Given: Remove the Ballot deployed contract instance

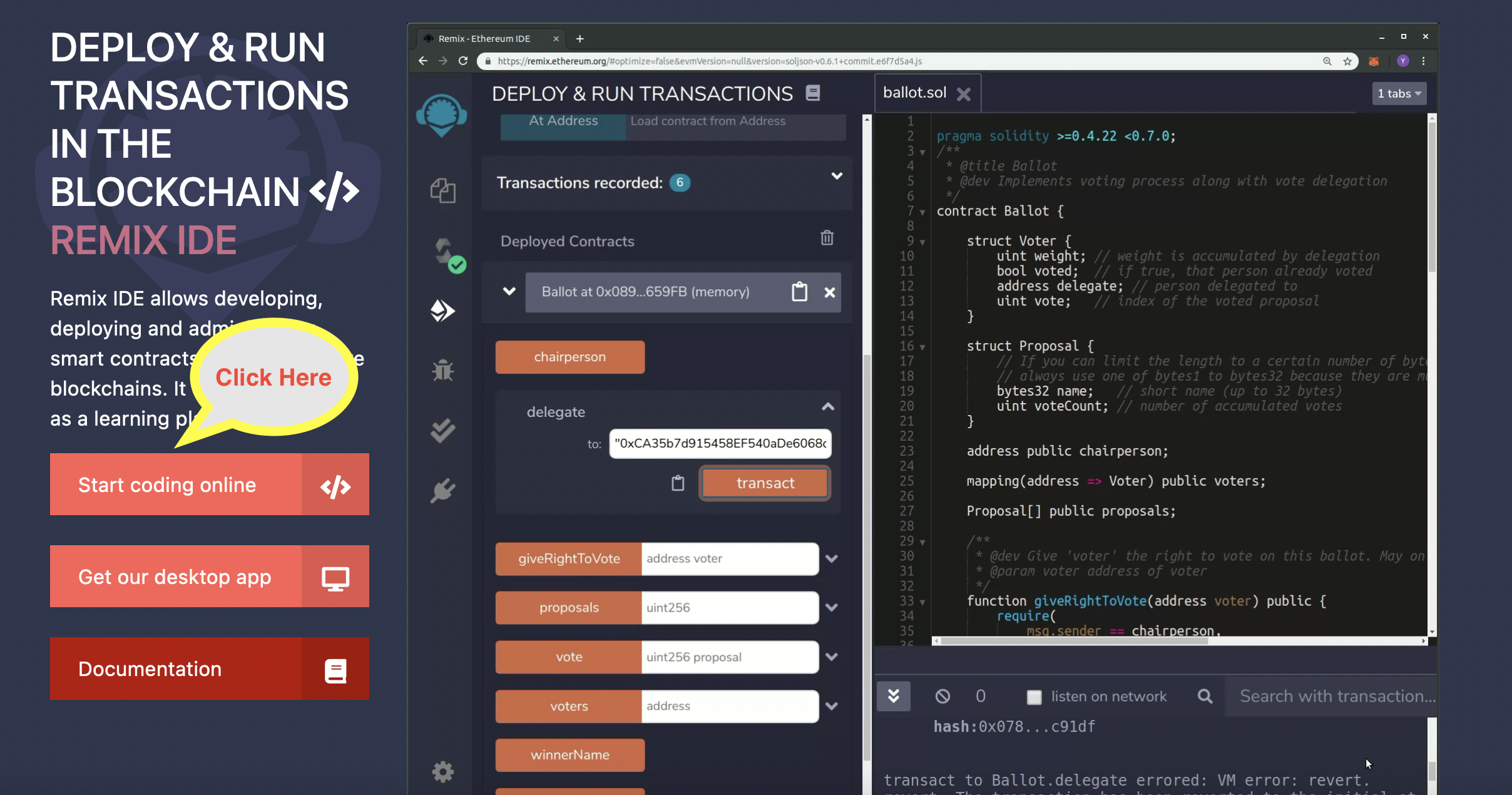Looking at the screenshot, I should (830, 292).
